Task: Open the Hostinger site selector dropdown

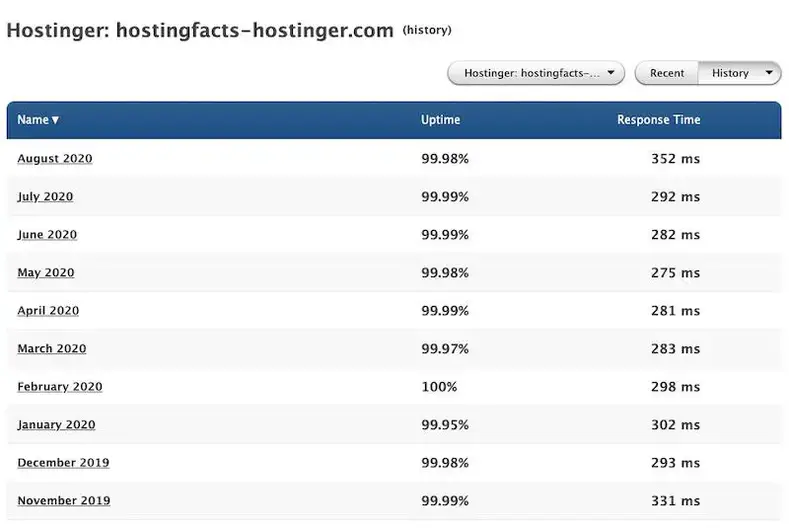Action: point(536,73)
